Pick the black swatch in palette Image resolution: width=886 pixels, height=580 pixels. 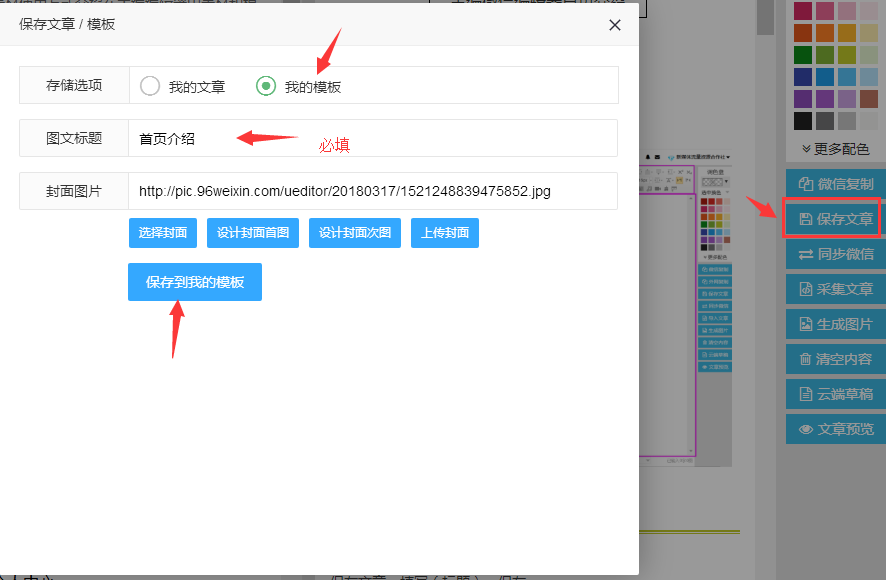point(802,121)
